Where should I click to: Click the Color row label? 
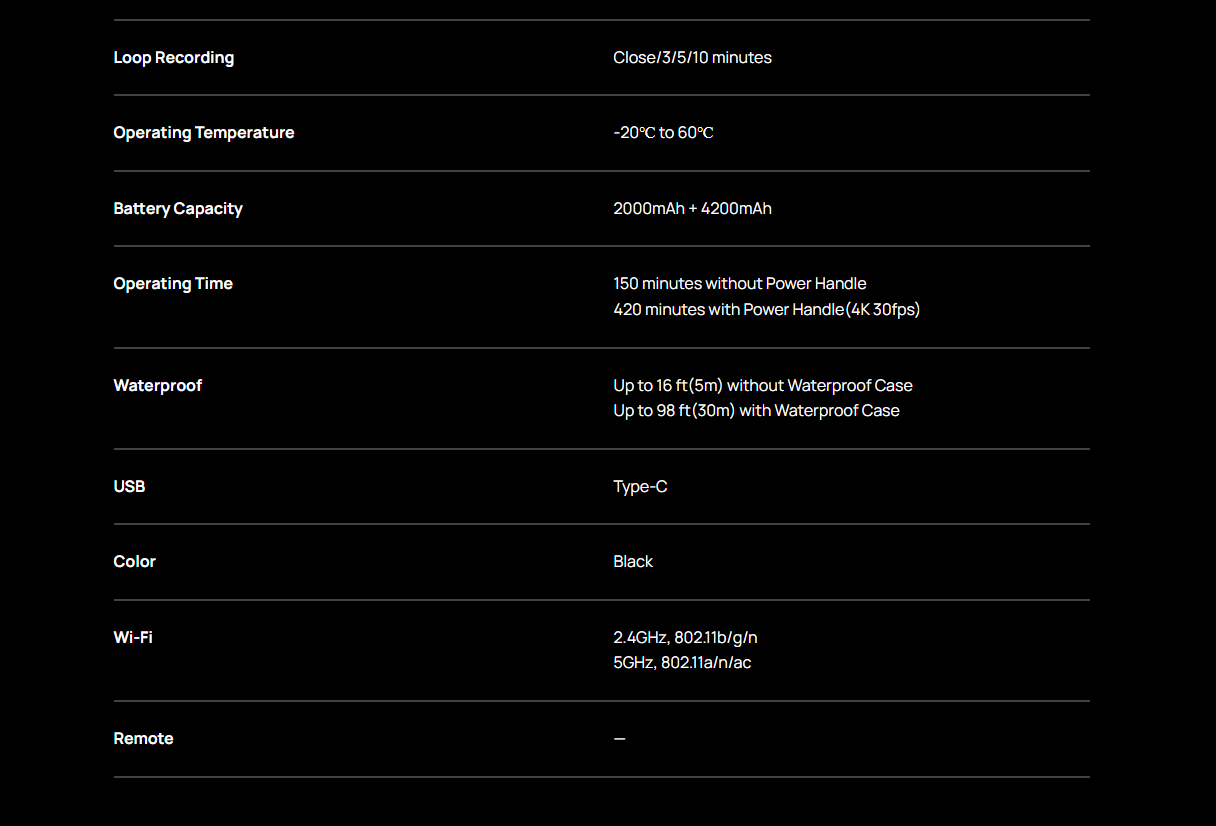coord(134,562)
